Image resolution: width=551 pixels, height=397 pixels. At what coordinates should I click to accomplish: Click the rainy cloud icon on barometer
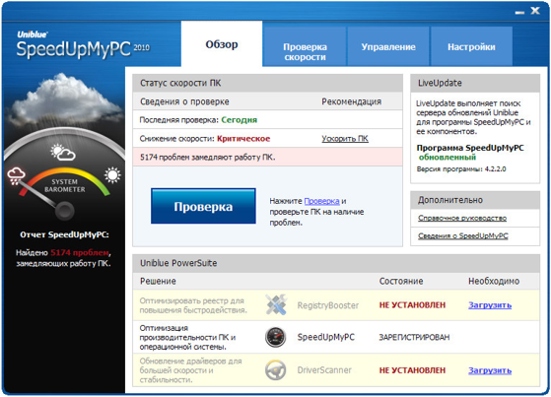pyautogui.click(x=16, y=176)
